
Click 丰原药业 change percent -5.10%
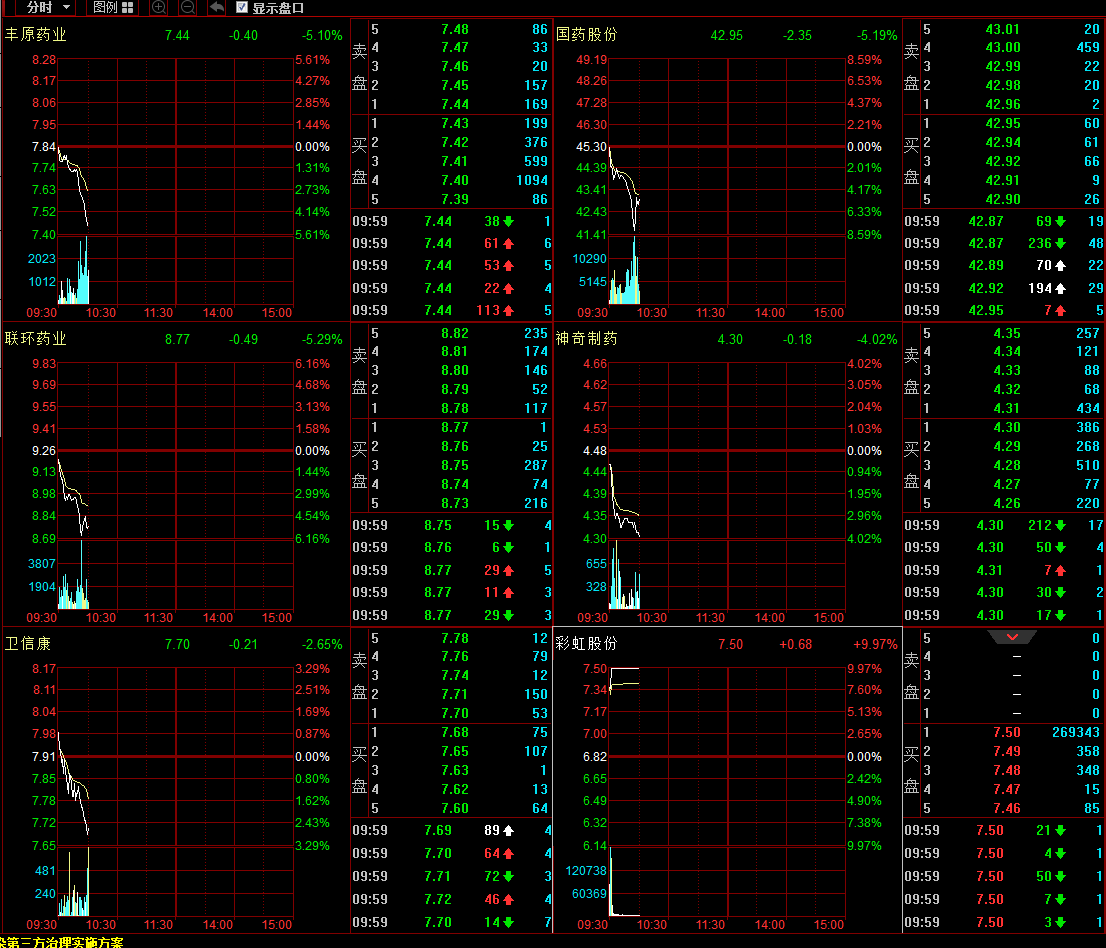[x=322, y=35]
